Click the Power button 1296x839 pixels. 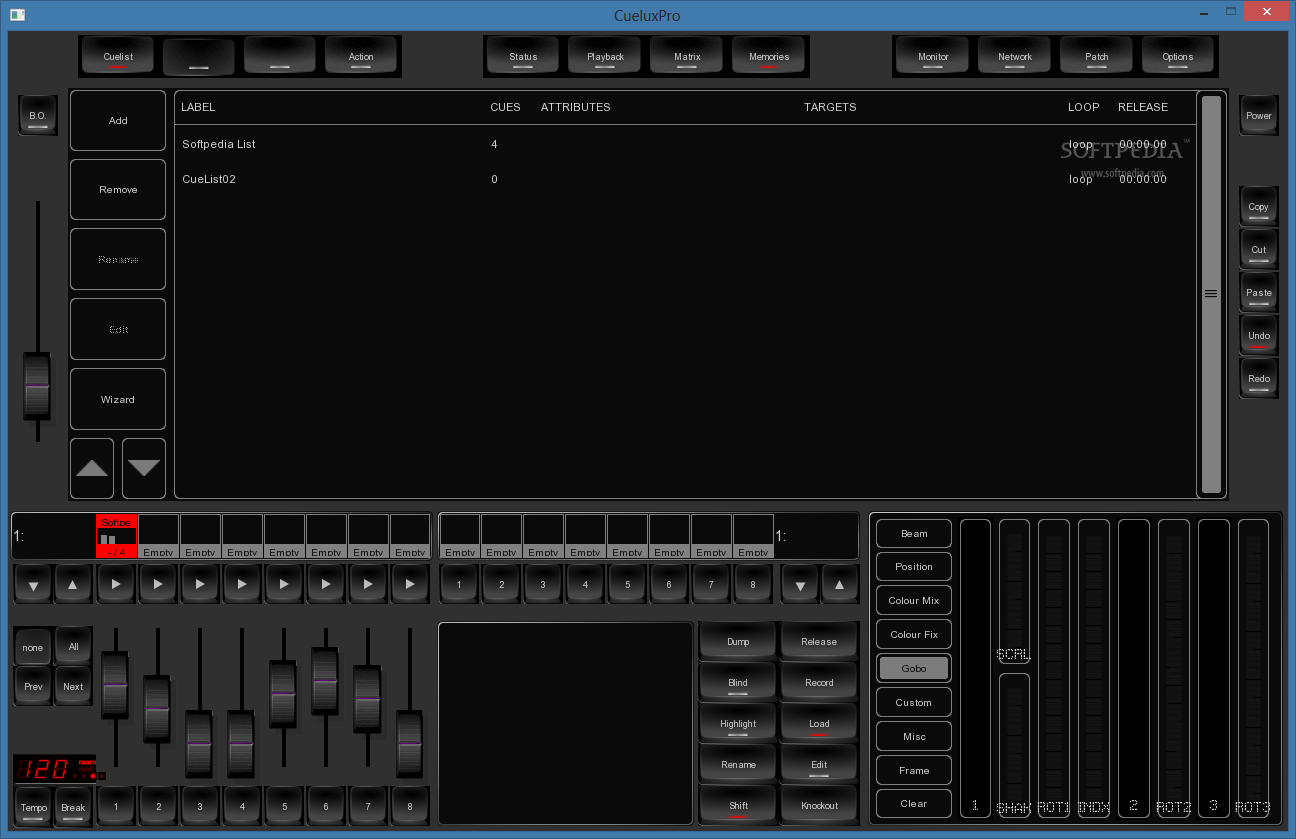(1258, 116)
